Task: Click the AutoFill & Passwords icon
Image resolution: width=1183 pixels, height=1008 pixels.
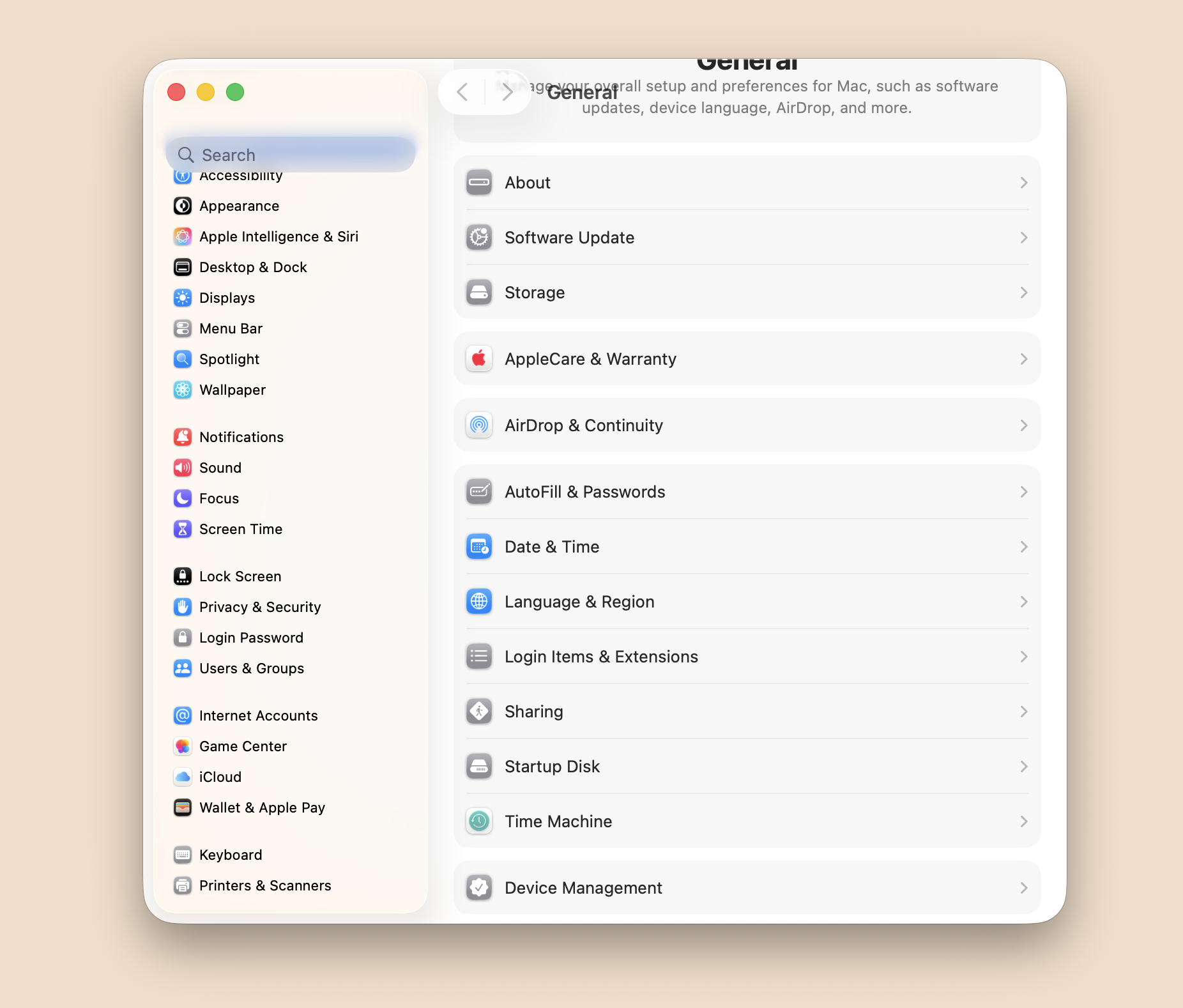Action: pyautogui.click(x=479, y=492)
